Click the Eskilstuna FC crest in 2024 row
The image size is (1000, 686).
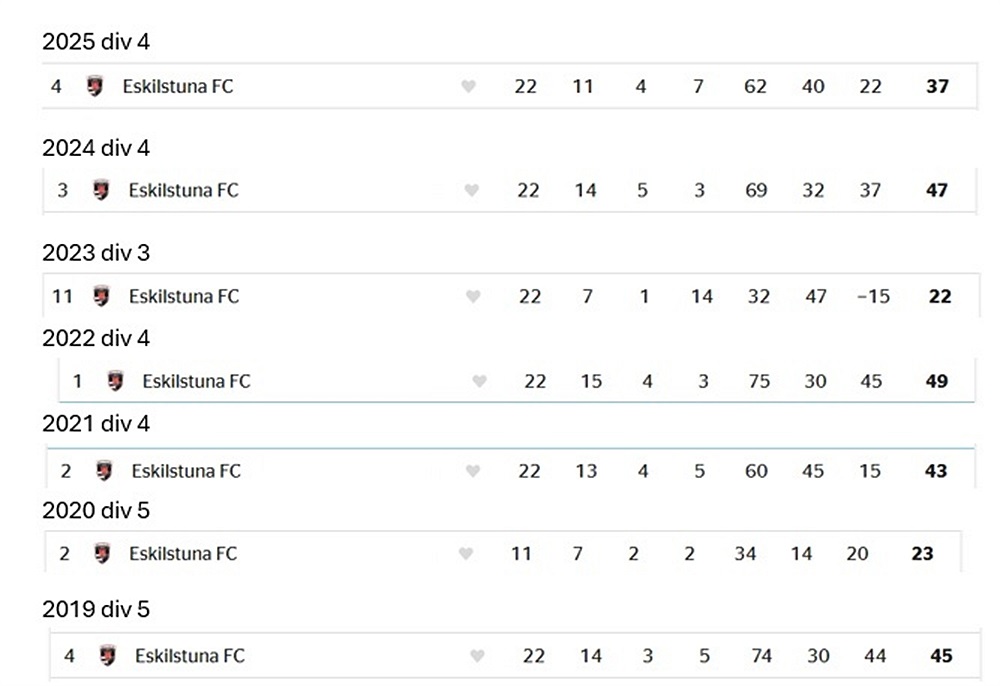[x=101, y=190]
